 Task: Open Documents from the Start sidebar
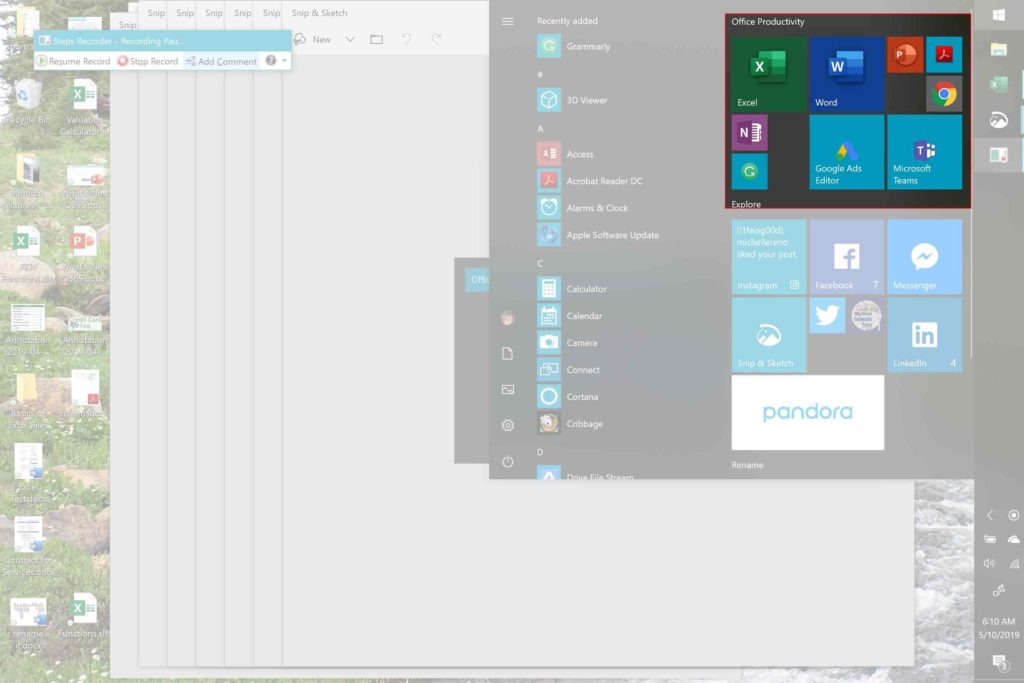[507, 354]
